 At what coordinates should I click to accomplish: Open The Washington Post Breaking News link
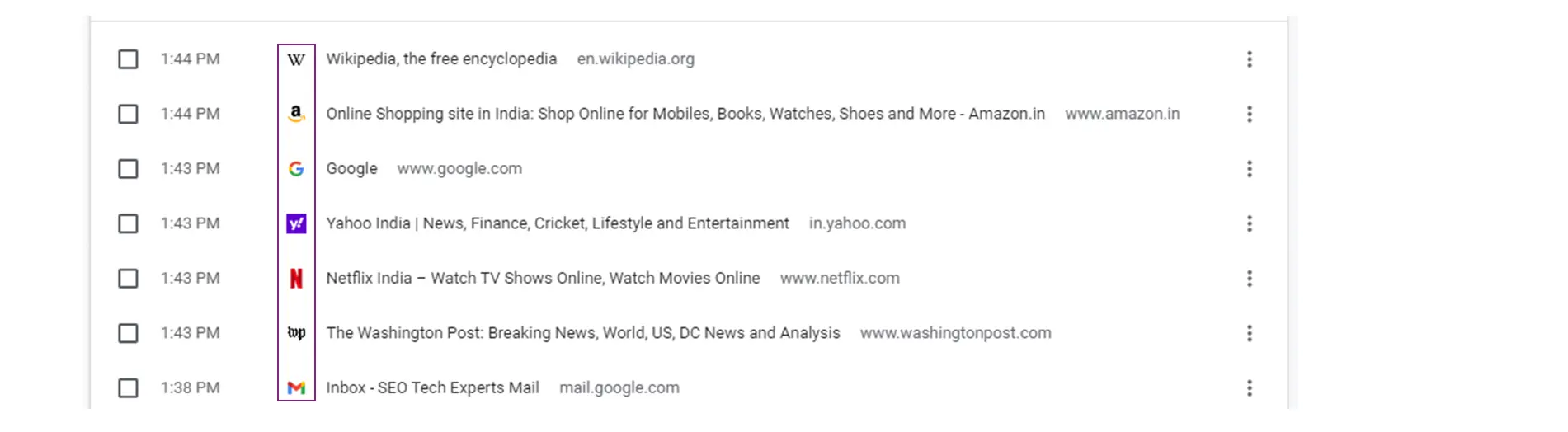[583, 333]
